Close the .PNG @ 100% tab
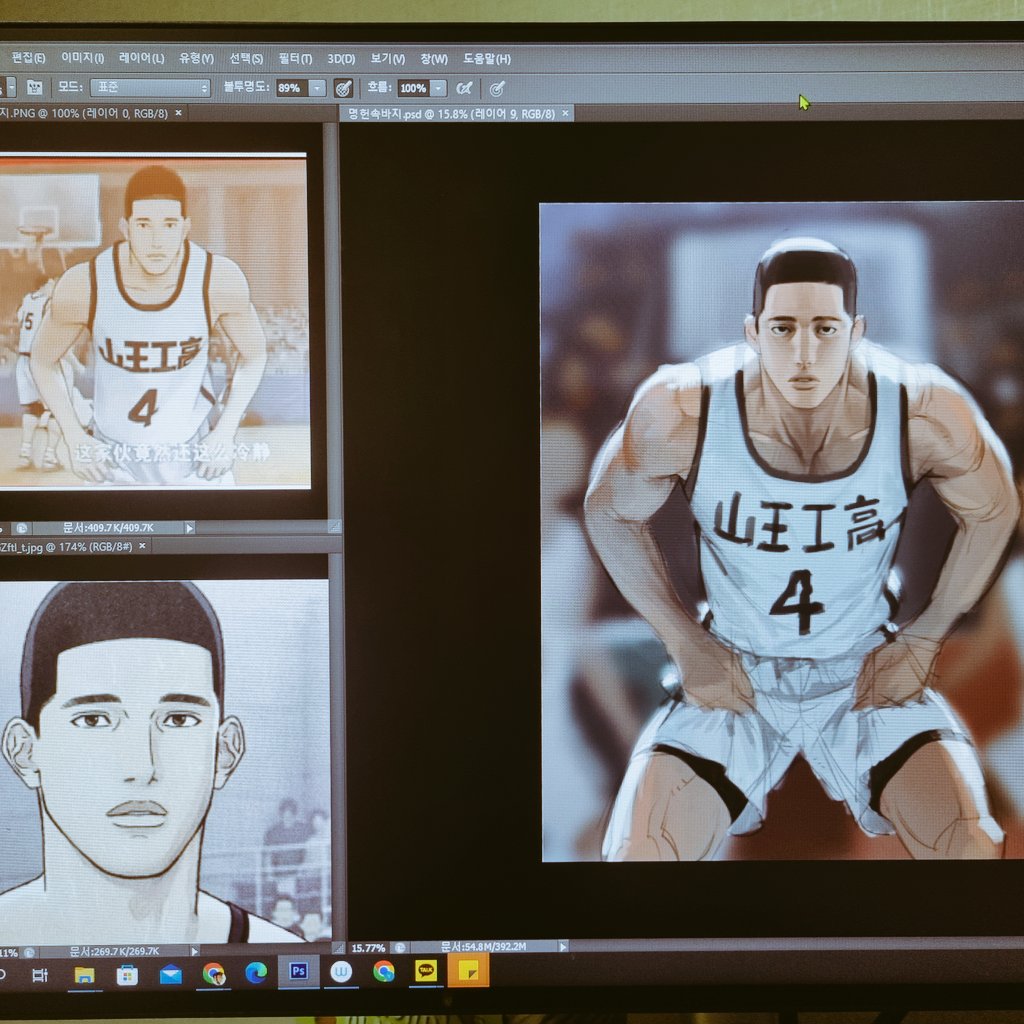The image size is (1024, 1024). click(178, 113)
